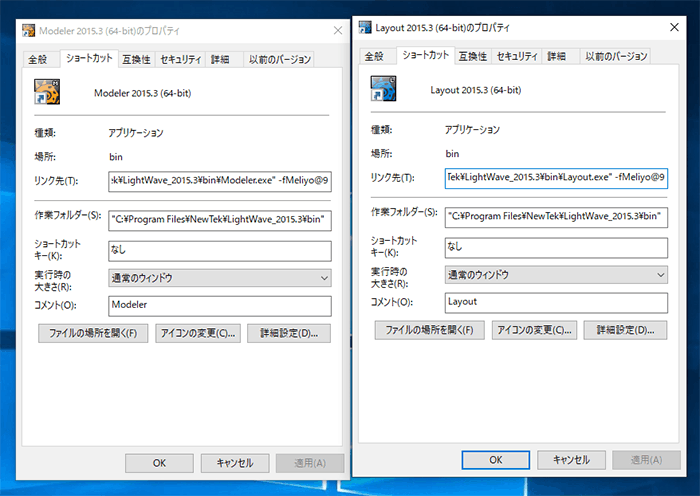Click アイコンの変更 in Modeler properties
The height and width of the screenshot is (496, 700).
pos(198,333)
